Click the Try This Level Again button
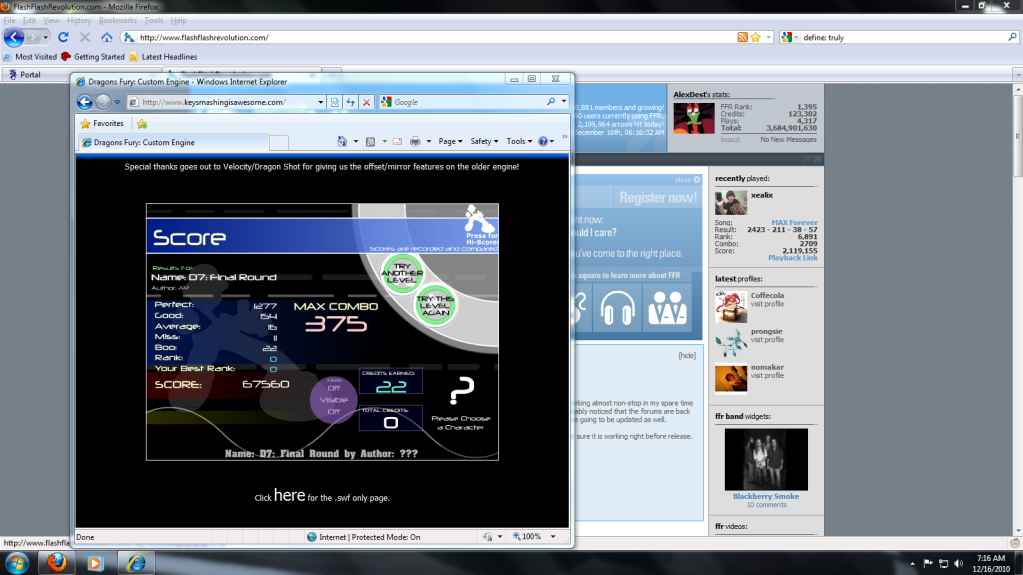The width and height of the screenshot is (1023, 575). coord(435,305)
